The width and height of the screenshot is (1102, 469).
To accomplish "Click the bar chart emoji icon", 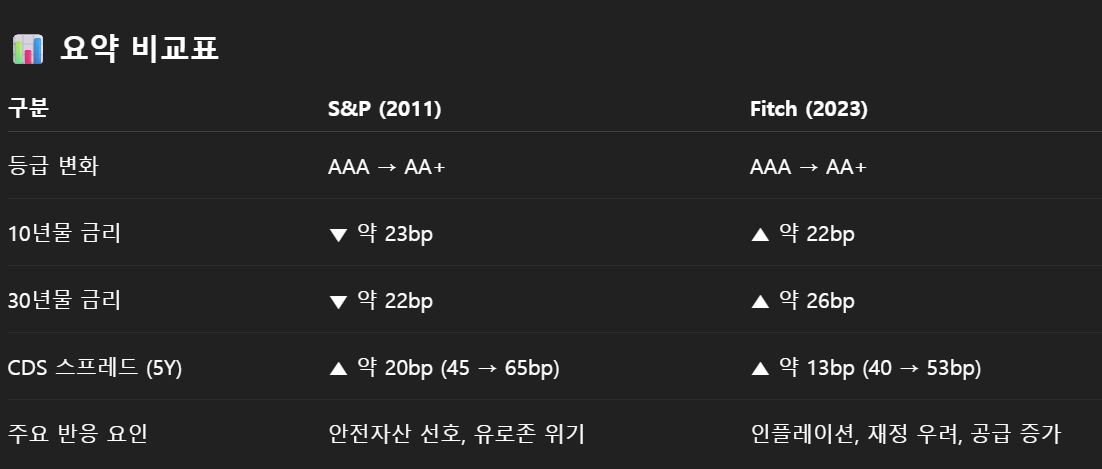I will point(27,48).
